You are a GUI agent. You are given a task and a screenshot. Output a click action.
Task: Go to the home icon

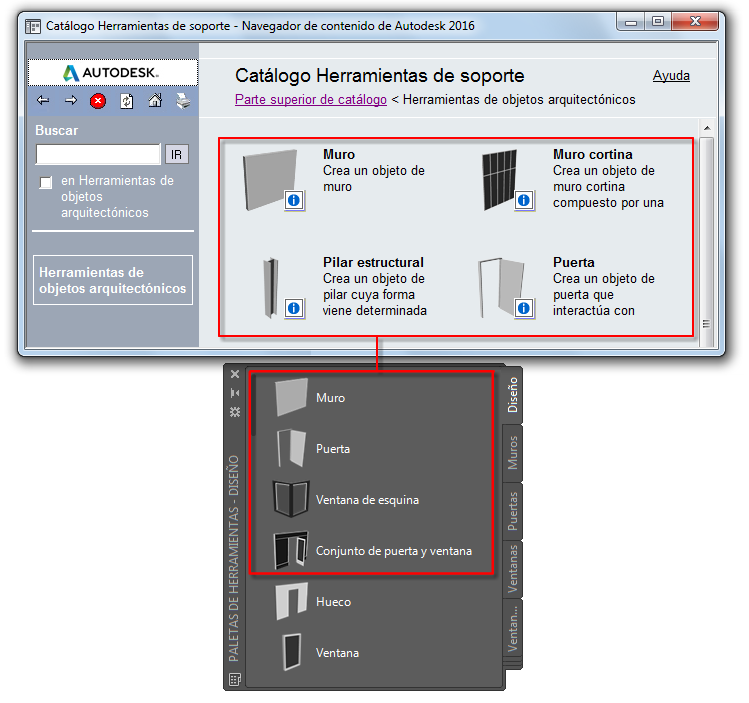[155, 100]
